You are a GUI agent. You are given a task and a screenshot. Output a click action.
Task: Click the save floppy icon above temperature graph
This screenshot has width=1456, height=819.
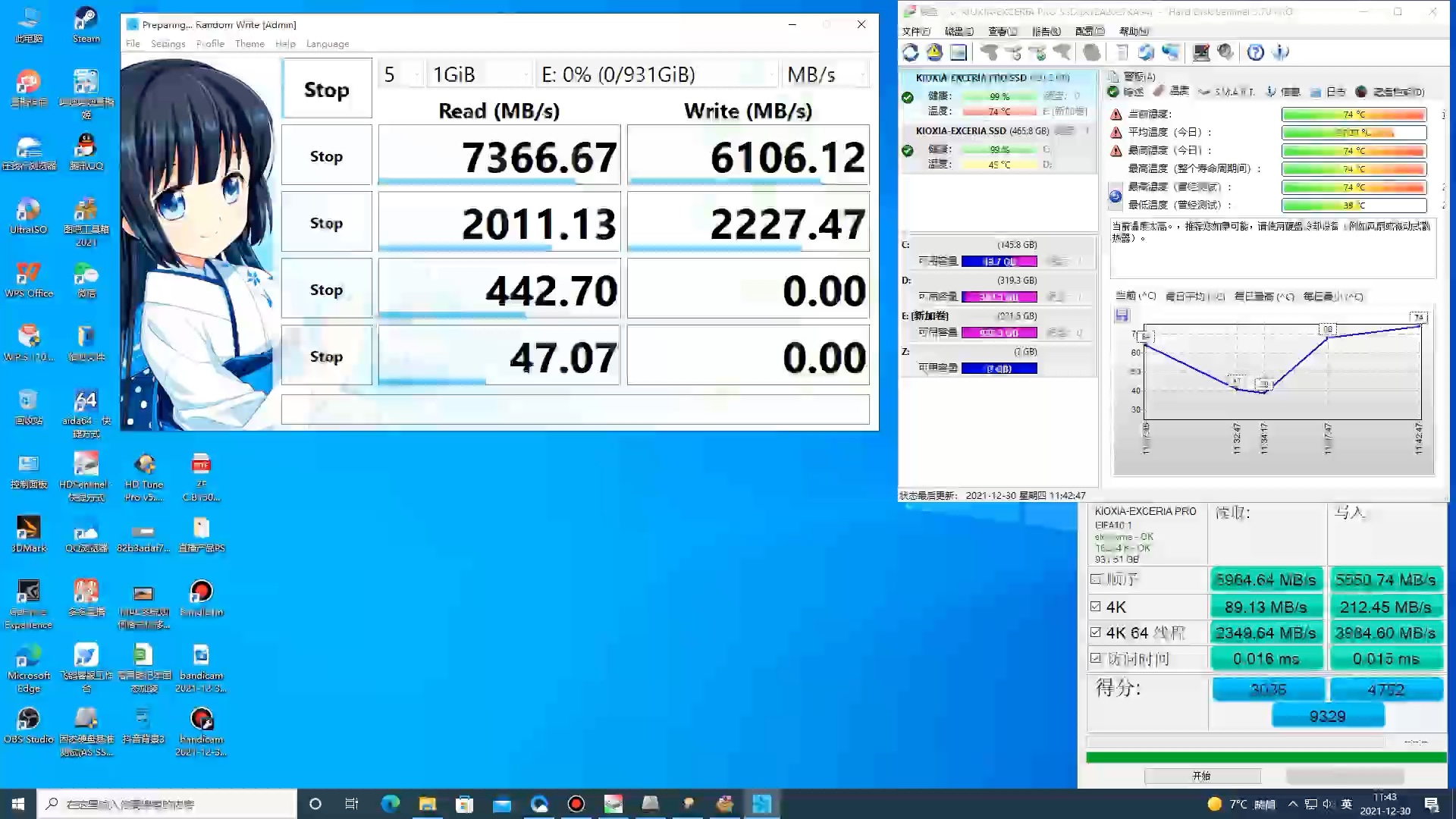pos(1122,315)
